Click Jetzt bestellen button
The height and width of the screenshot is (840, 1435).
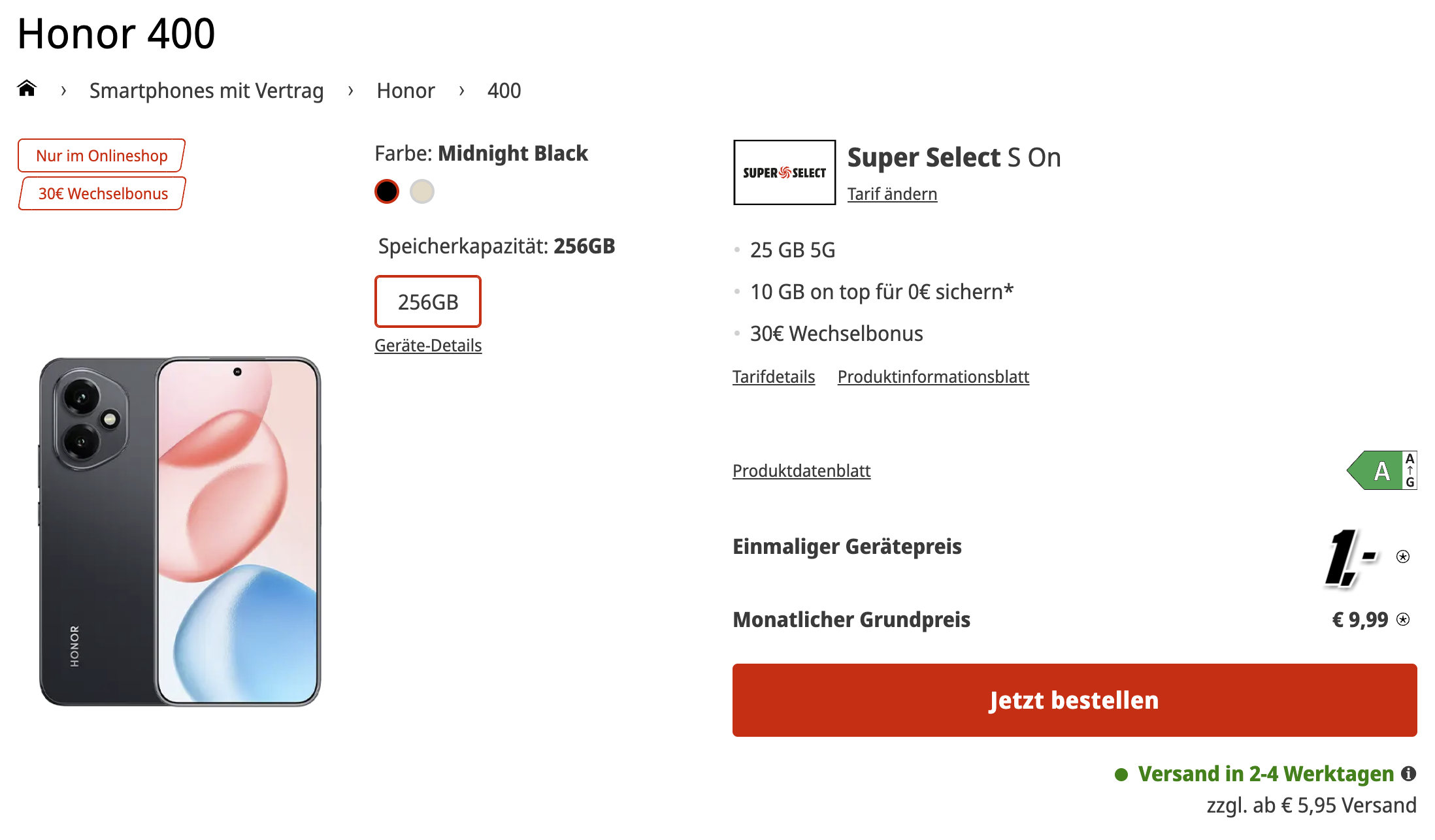[1074, 700]
